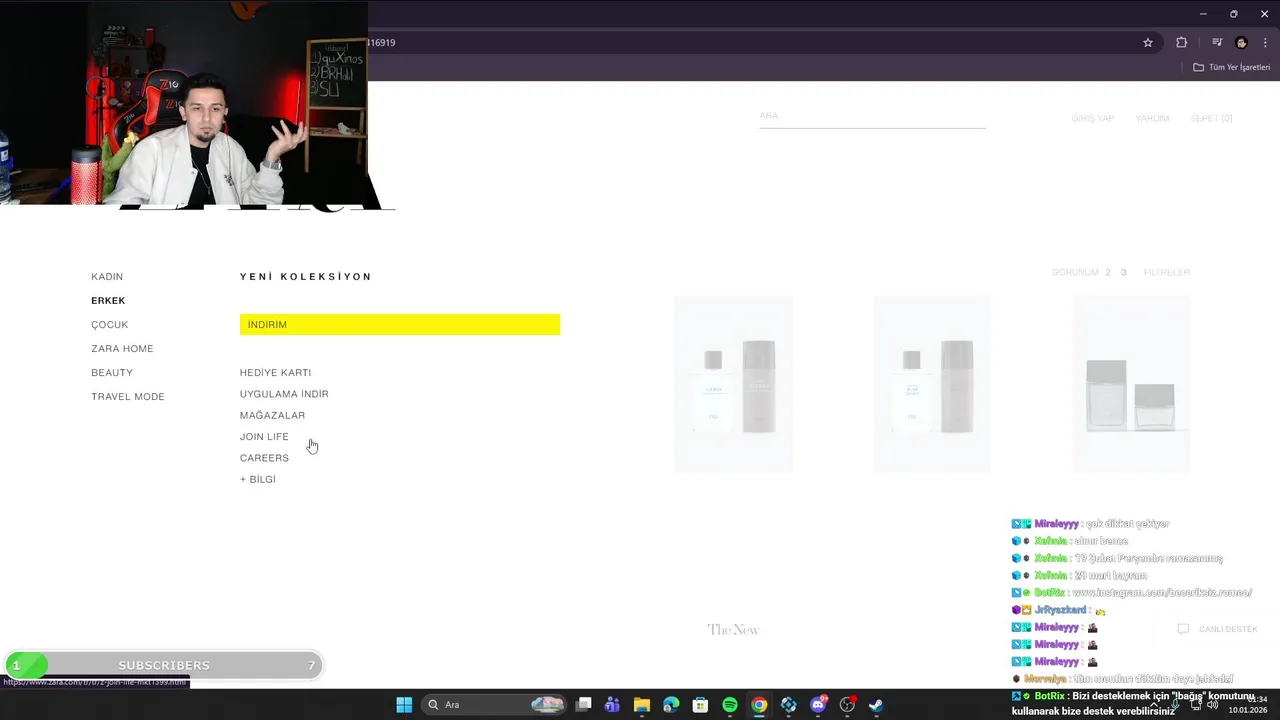Select the ERKEK category
Viewport: 1280px width, 720px height.
tap(108, 301)
